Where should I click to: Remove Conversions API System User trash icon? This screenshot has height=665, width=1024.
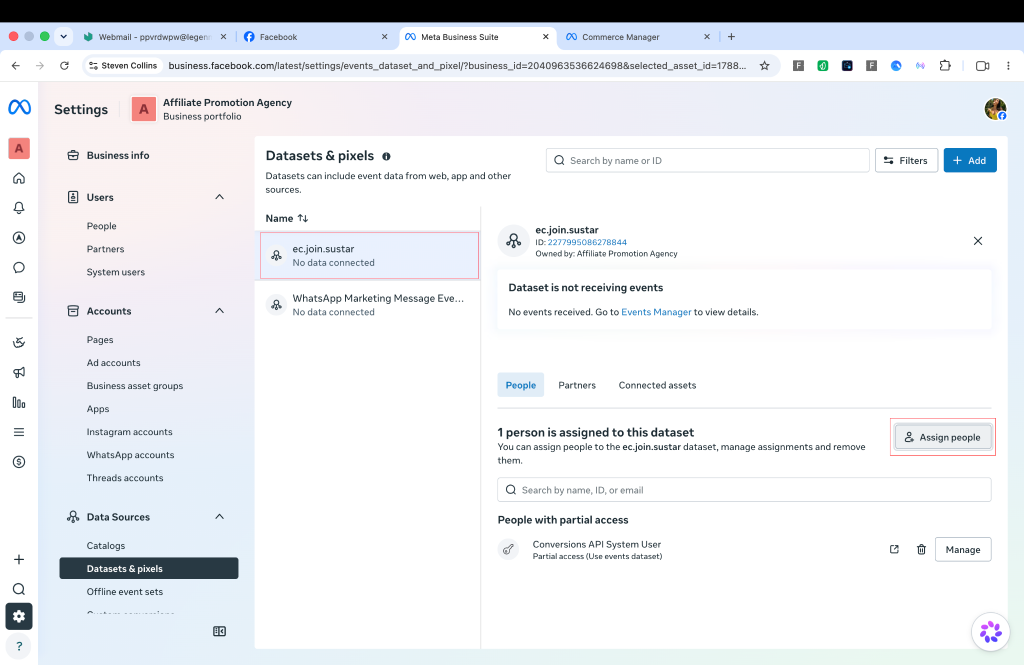point(921,549)
